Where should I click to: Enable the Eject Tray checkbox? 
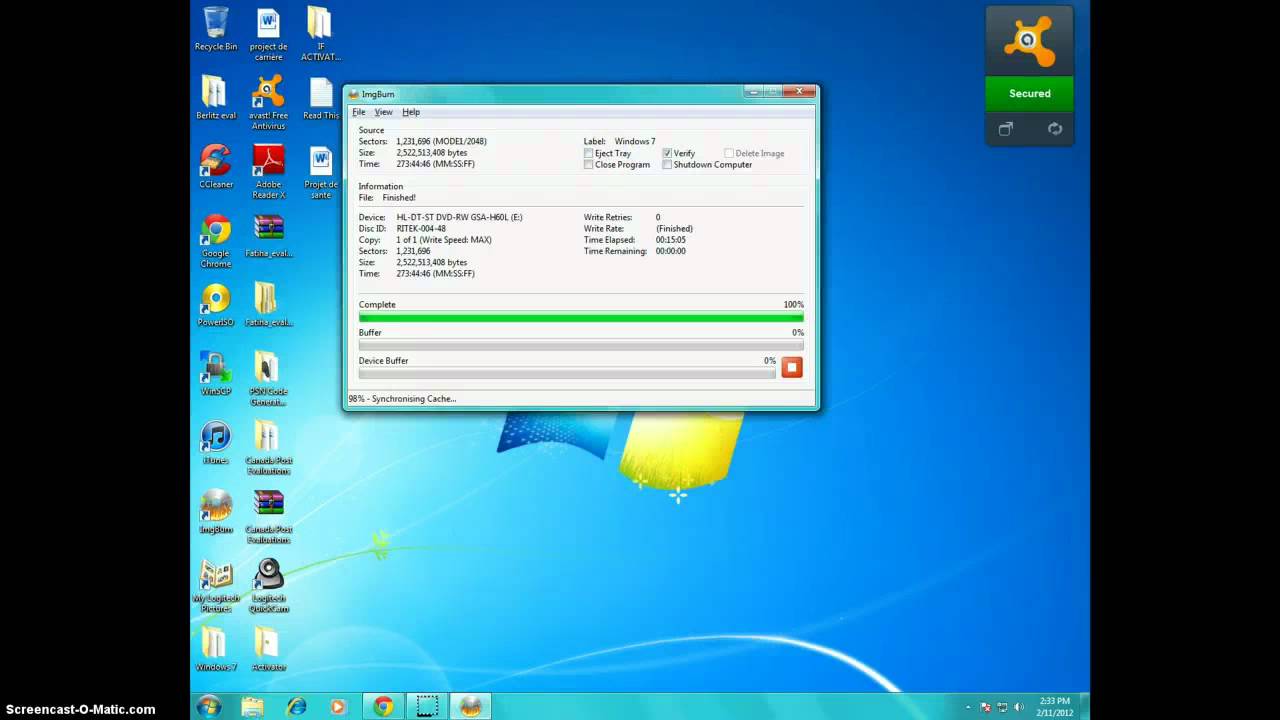pyautogui.click(x=588, y=153)
